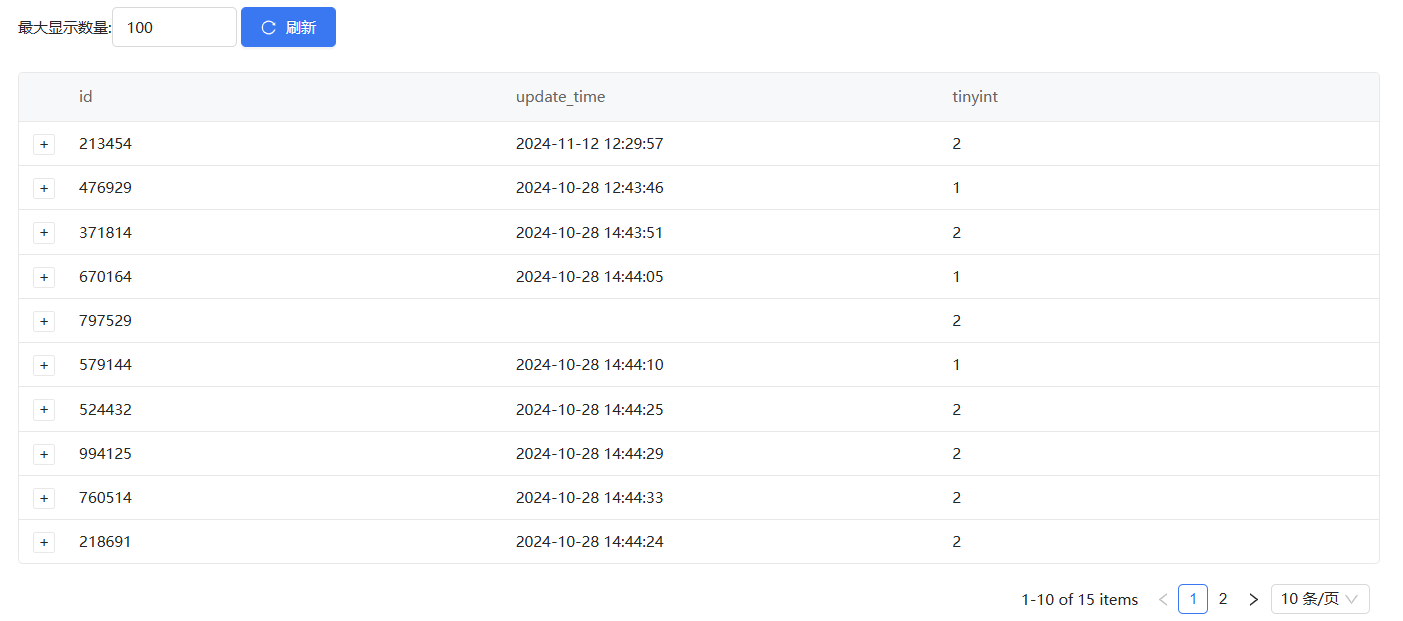Click the tinyint column header
Viewport: 1403px width, 621px height.
[975, 97]
